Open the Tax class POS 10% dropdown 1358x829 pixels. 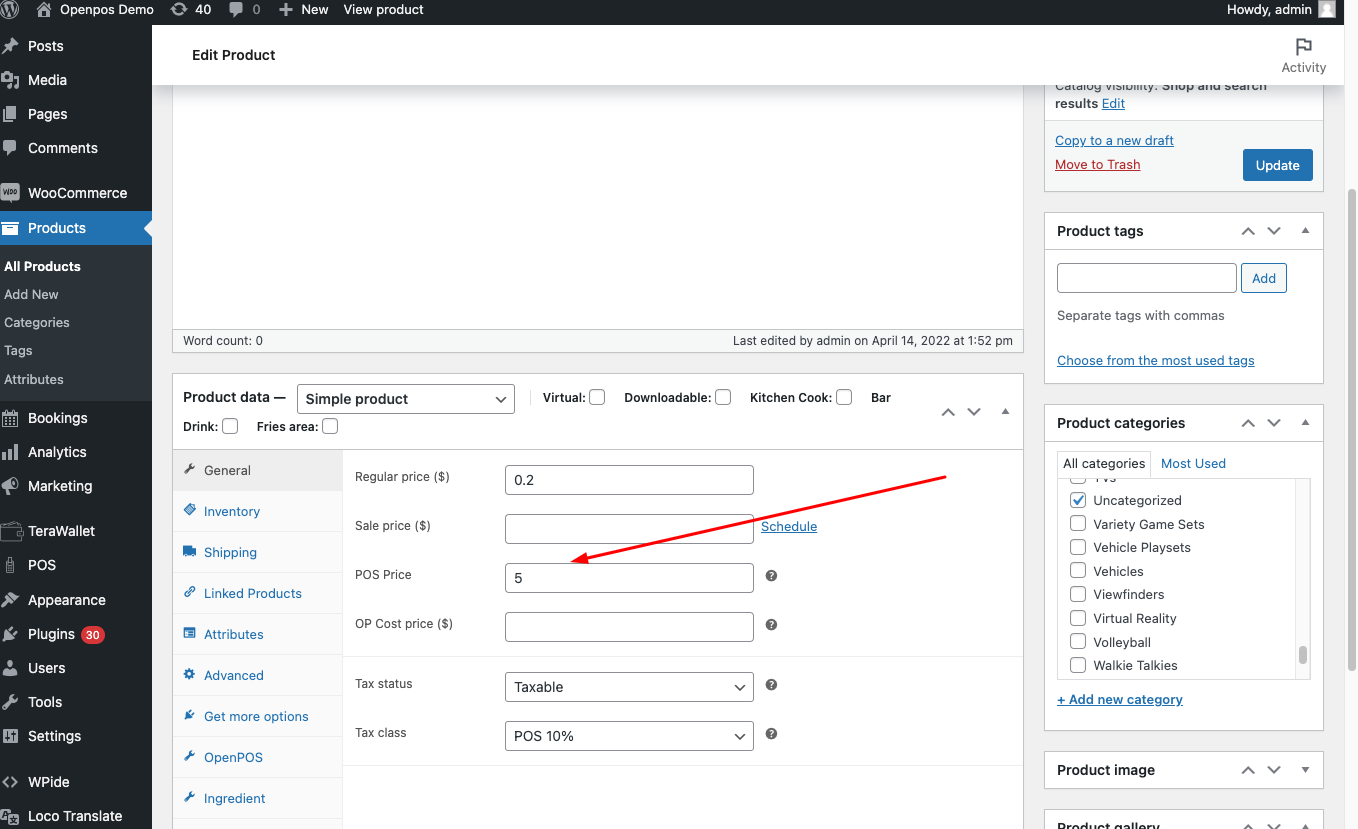click(x=629, y=736)
